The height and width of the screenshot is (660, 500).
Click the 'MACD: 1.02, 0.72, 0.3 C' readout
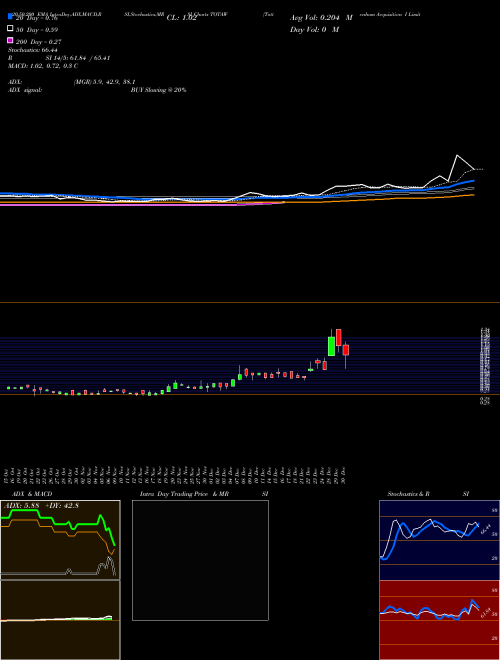[x=43, y=66]
